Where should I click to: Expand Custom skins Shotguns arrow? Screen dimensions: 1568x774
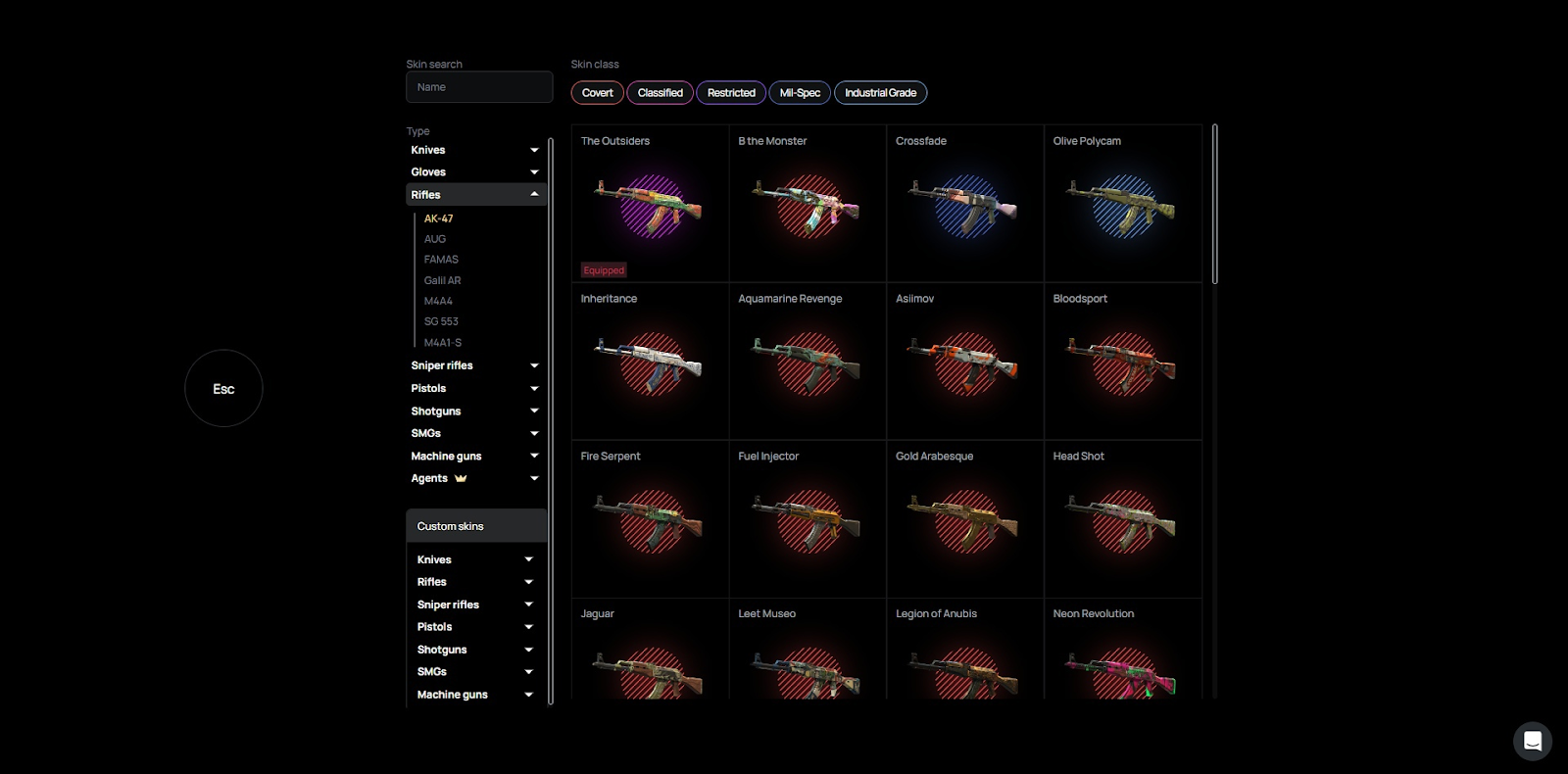[528, 650]
